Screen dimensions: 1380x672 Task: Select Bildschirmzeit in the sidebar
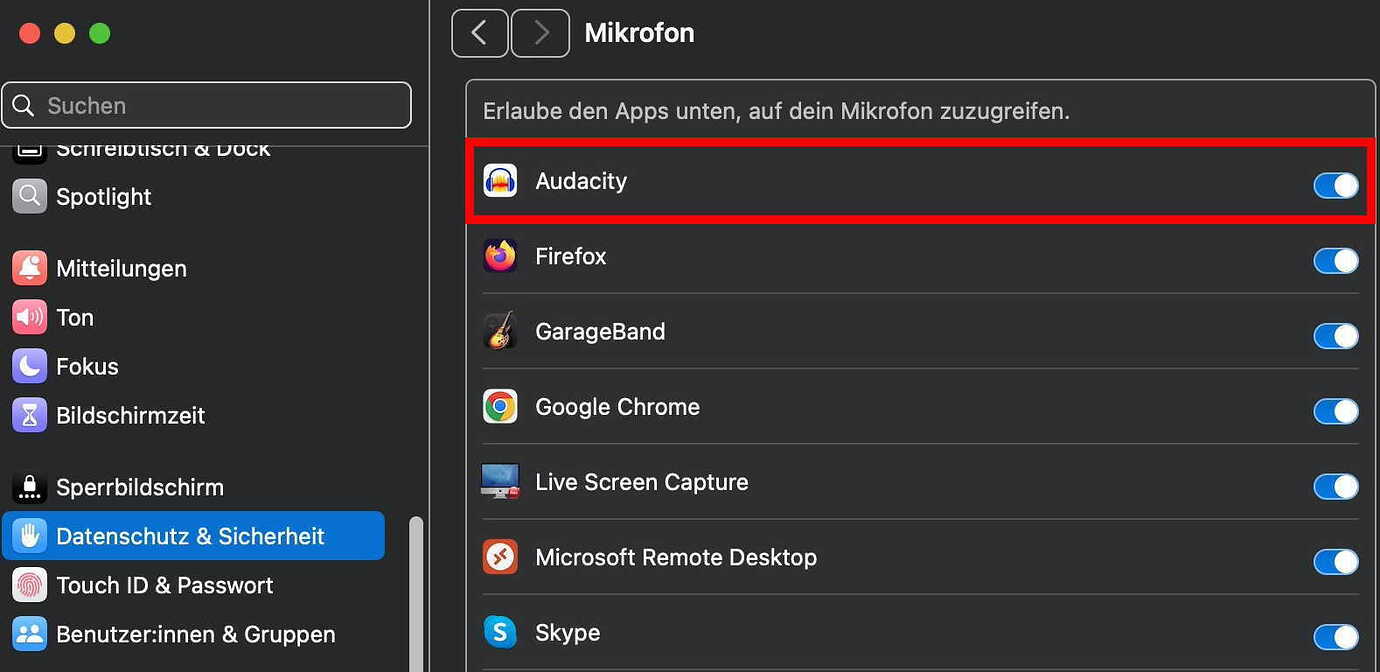coord(193,415)
